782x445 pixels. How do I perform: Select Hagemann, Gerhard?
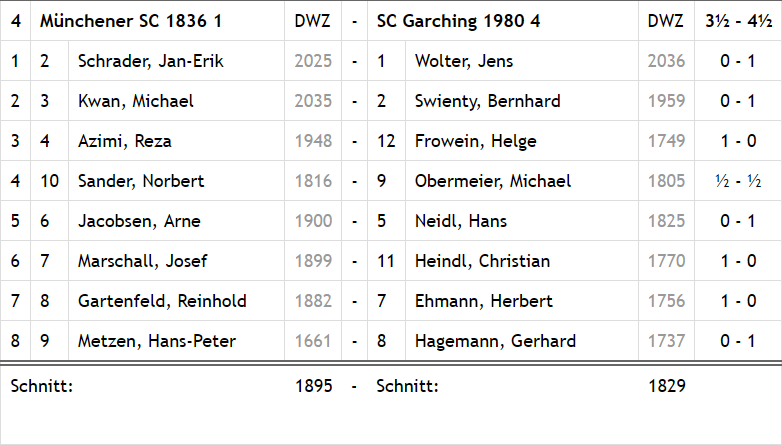click(x=495, y=341)
